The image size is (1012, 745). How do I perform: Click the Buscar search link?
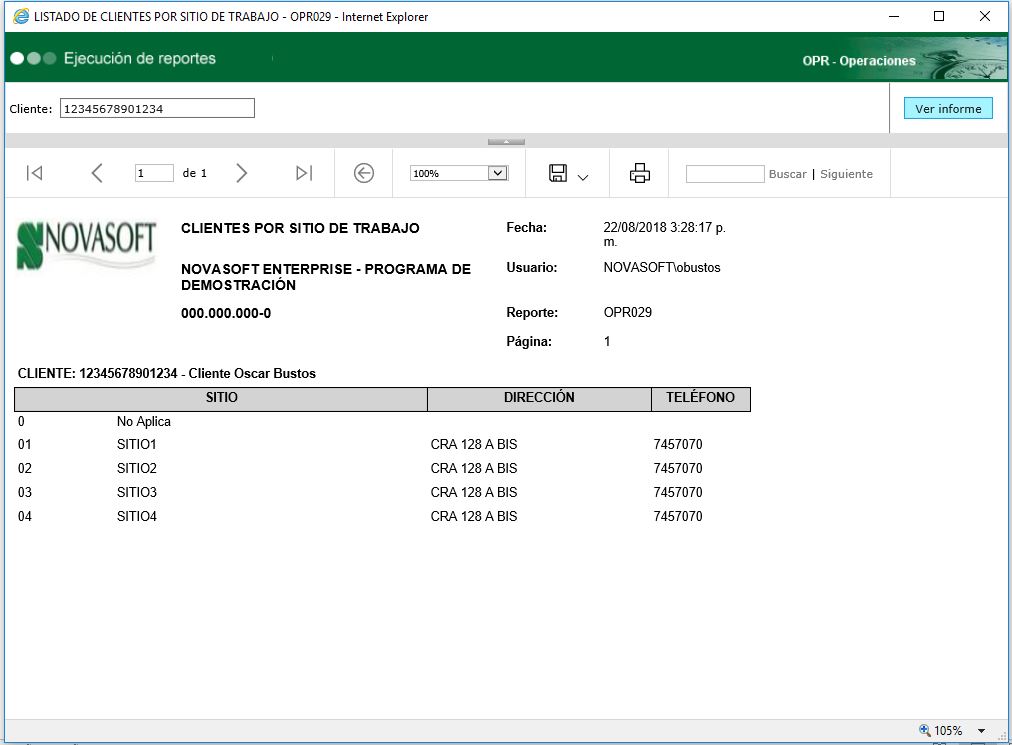click(x=787, y=174)
